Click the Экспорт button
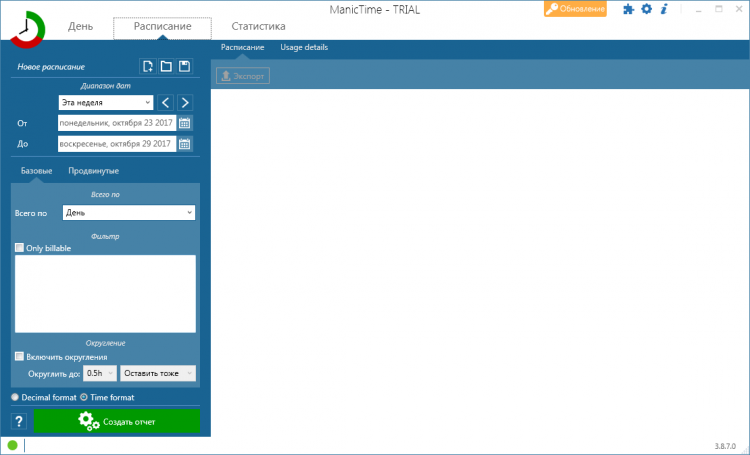 243,76
